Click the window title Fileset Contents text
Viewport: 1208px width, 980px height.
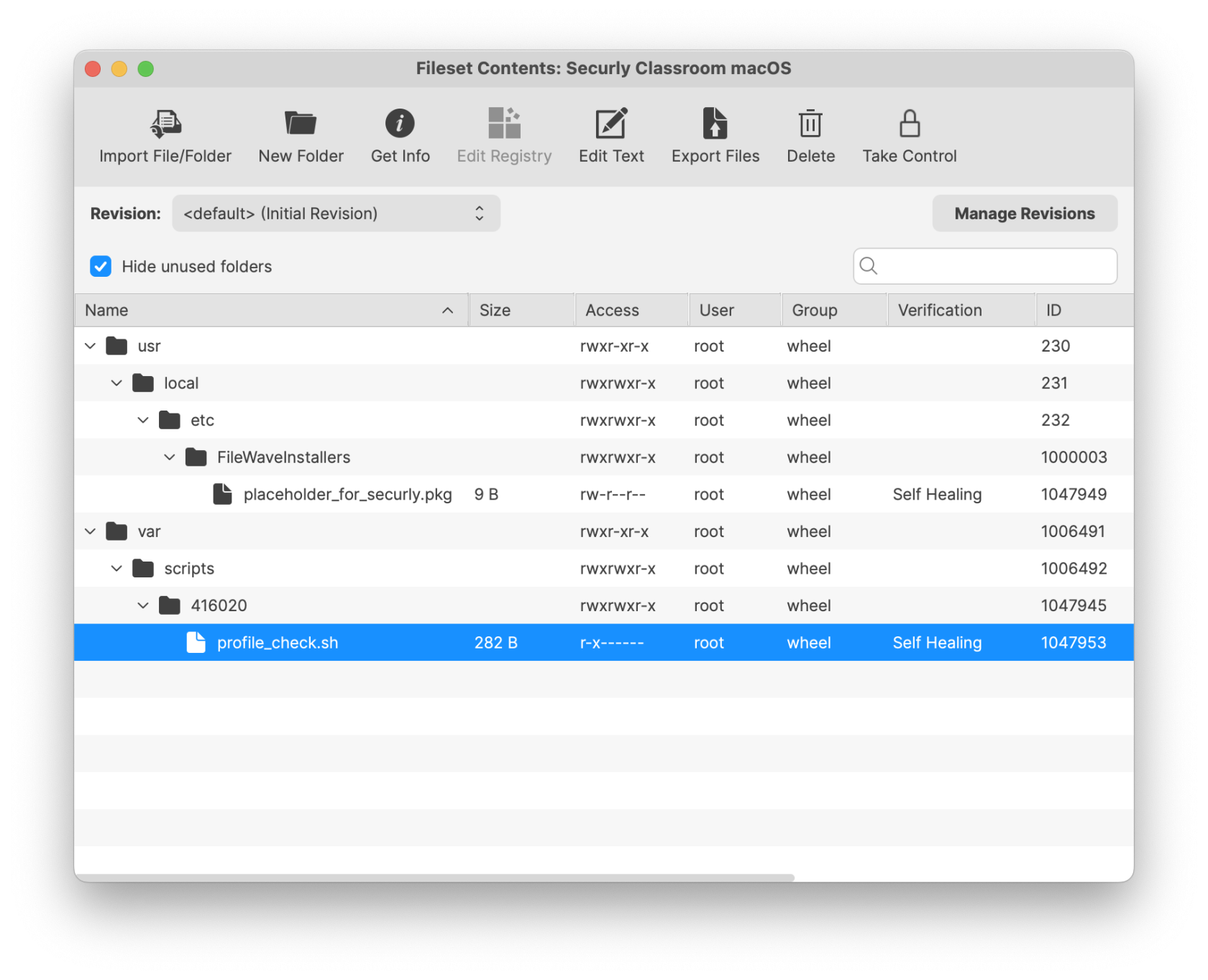[603, 68]
